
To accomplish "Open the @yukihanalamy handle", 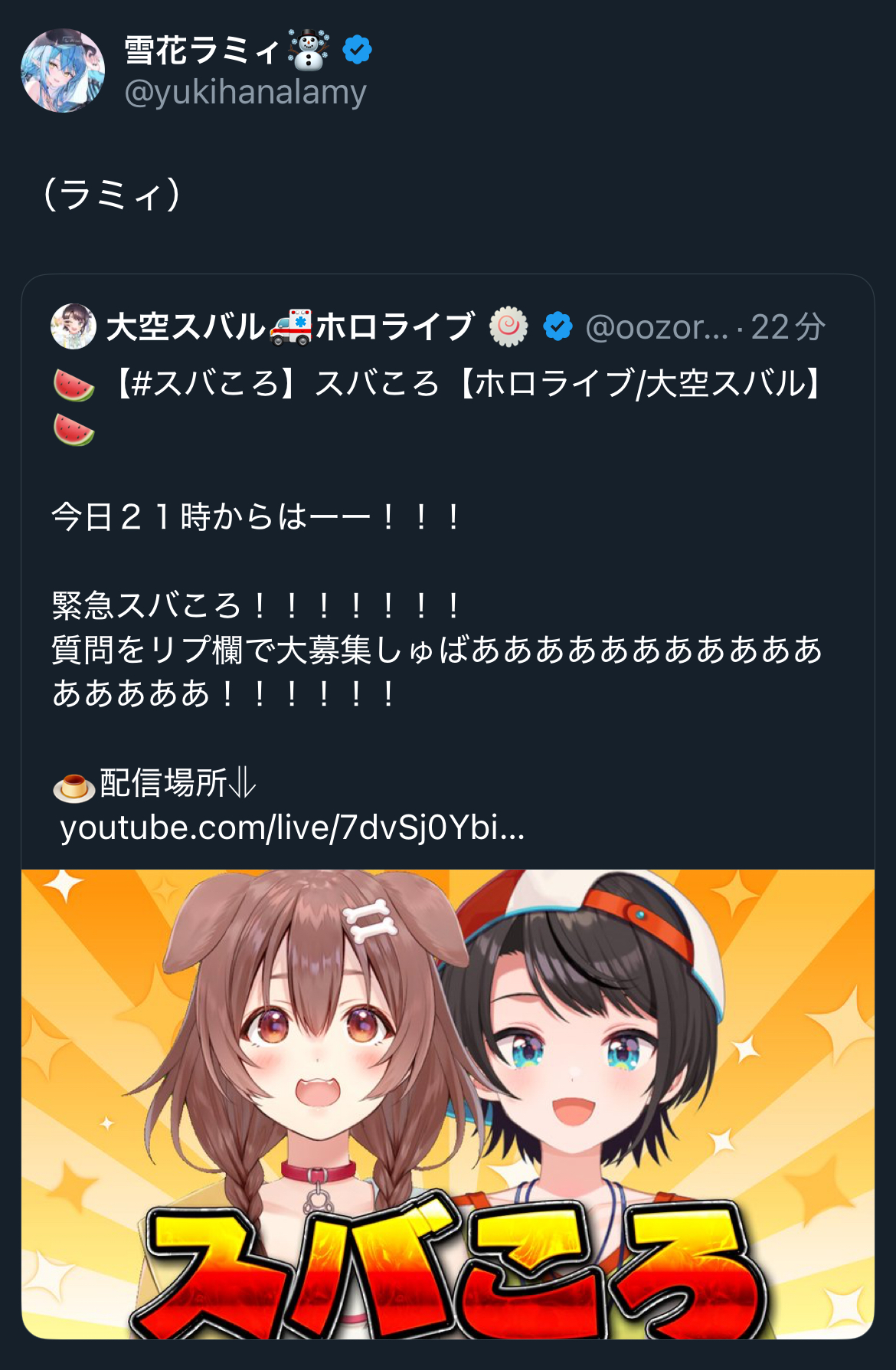I will click(x=246, y=92).
